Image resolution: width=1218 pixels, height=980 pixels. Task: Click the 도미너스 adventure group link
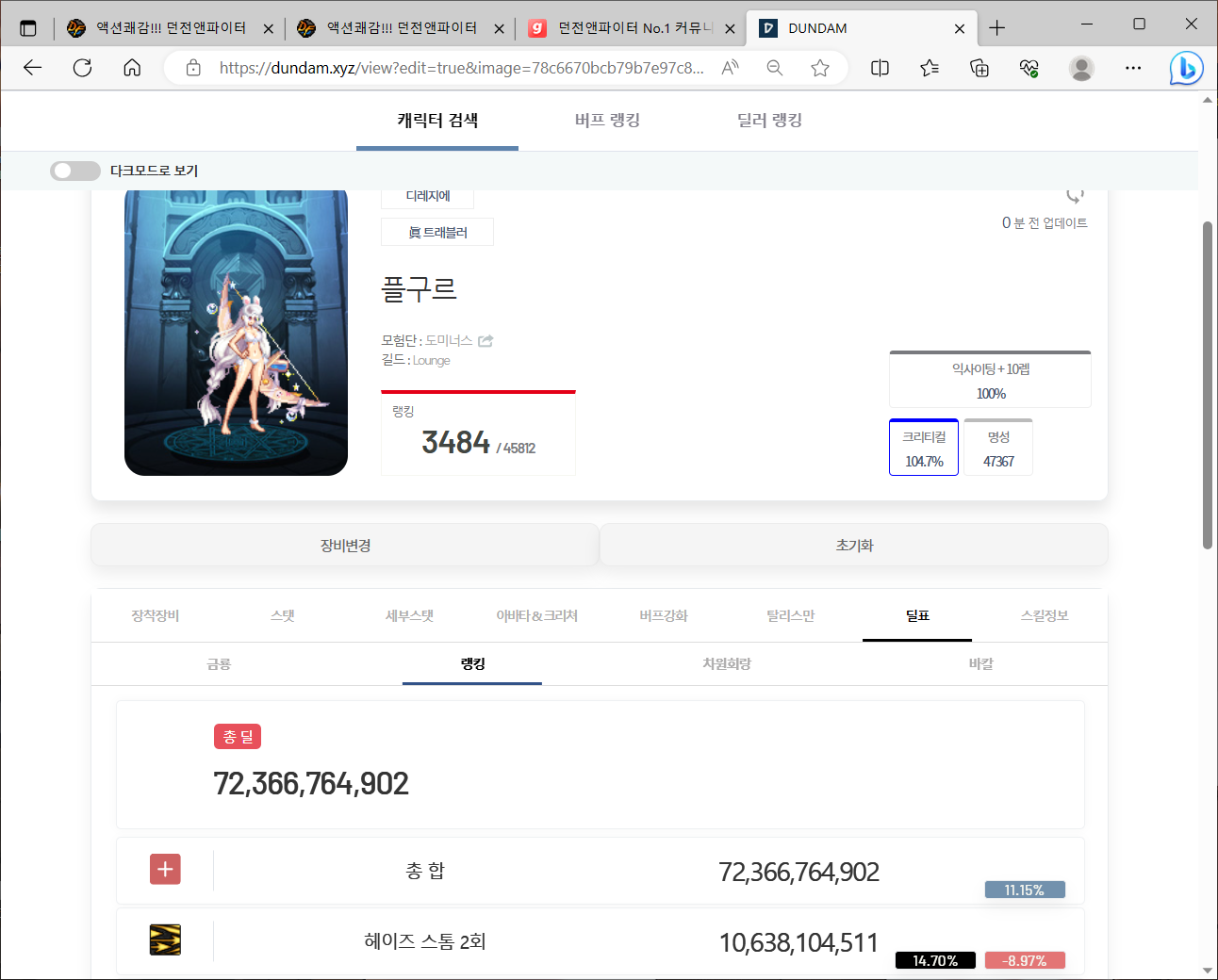click(449, 340)
